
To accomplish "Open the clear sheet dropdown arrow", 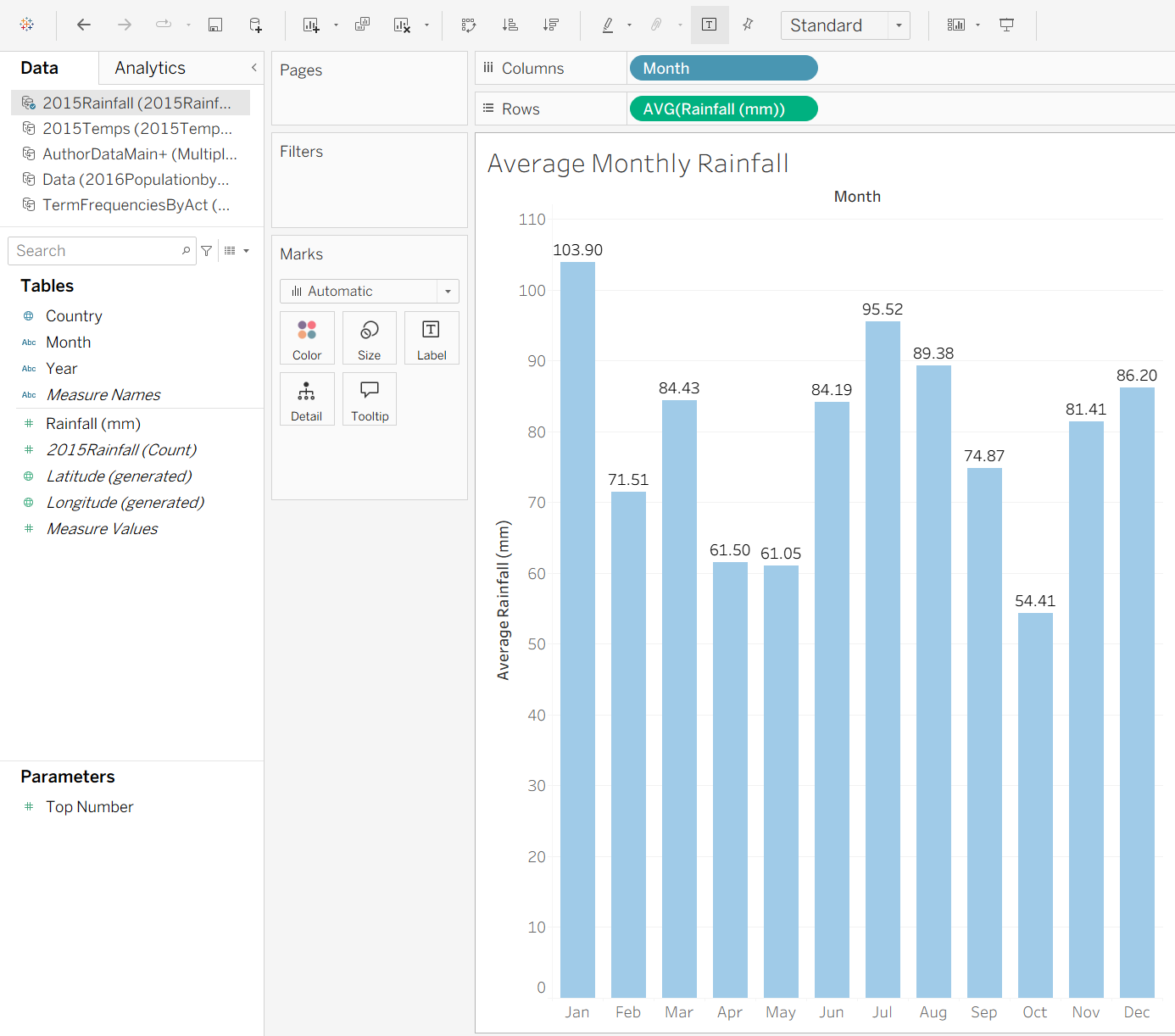I will [x=426, y=25].
